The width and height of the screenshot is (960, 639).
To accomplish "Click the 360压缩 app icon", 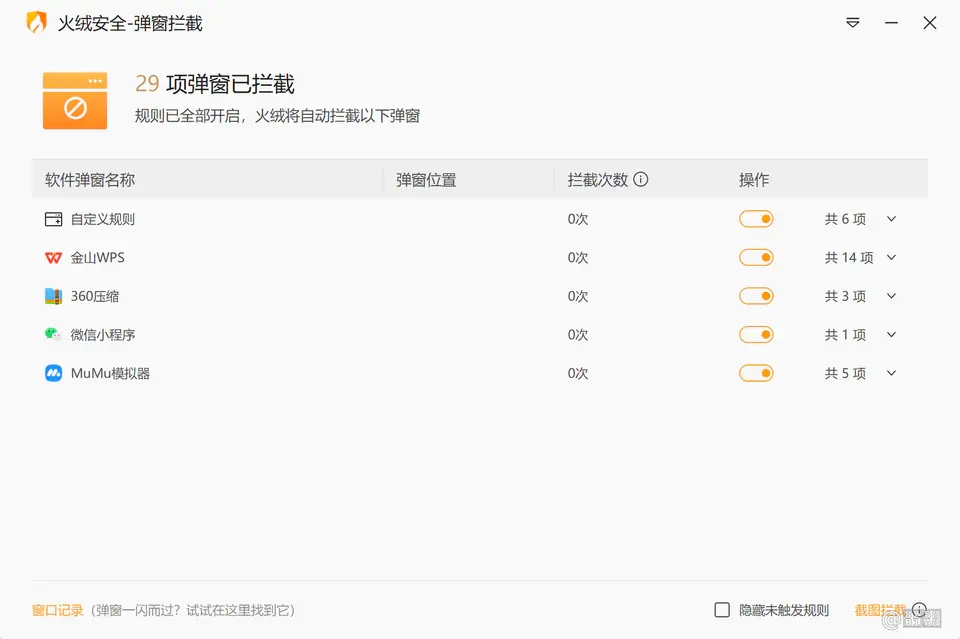I will coord(53,296).
